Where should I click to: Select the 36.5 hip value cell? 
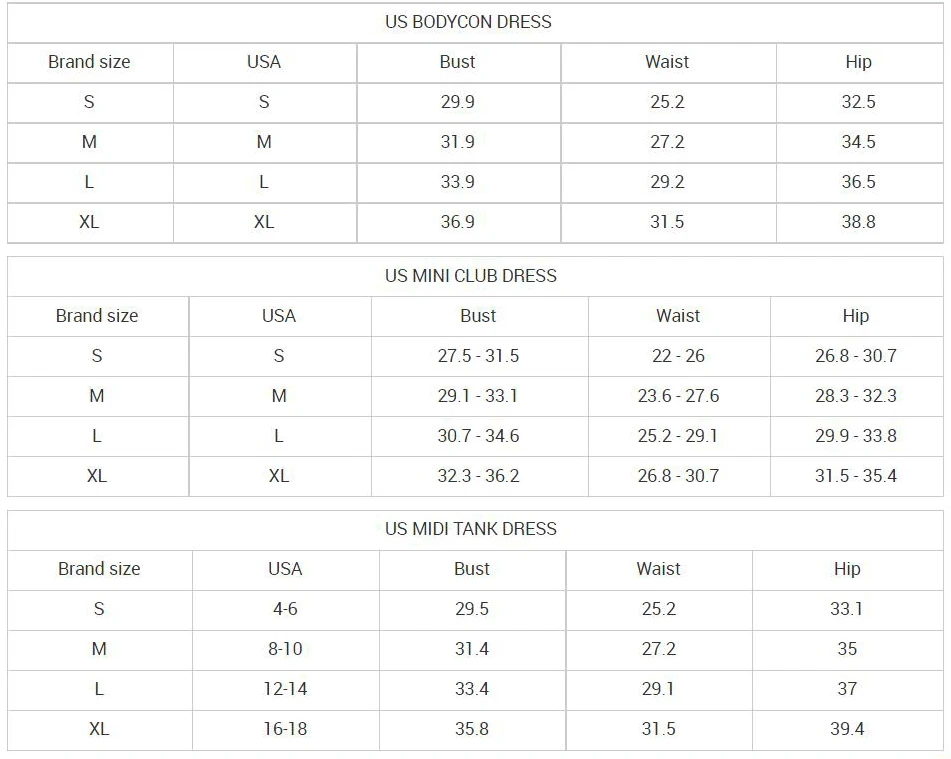[x=858, y=182]
